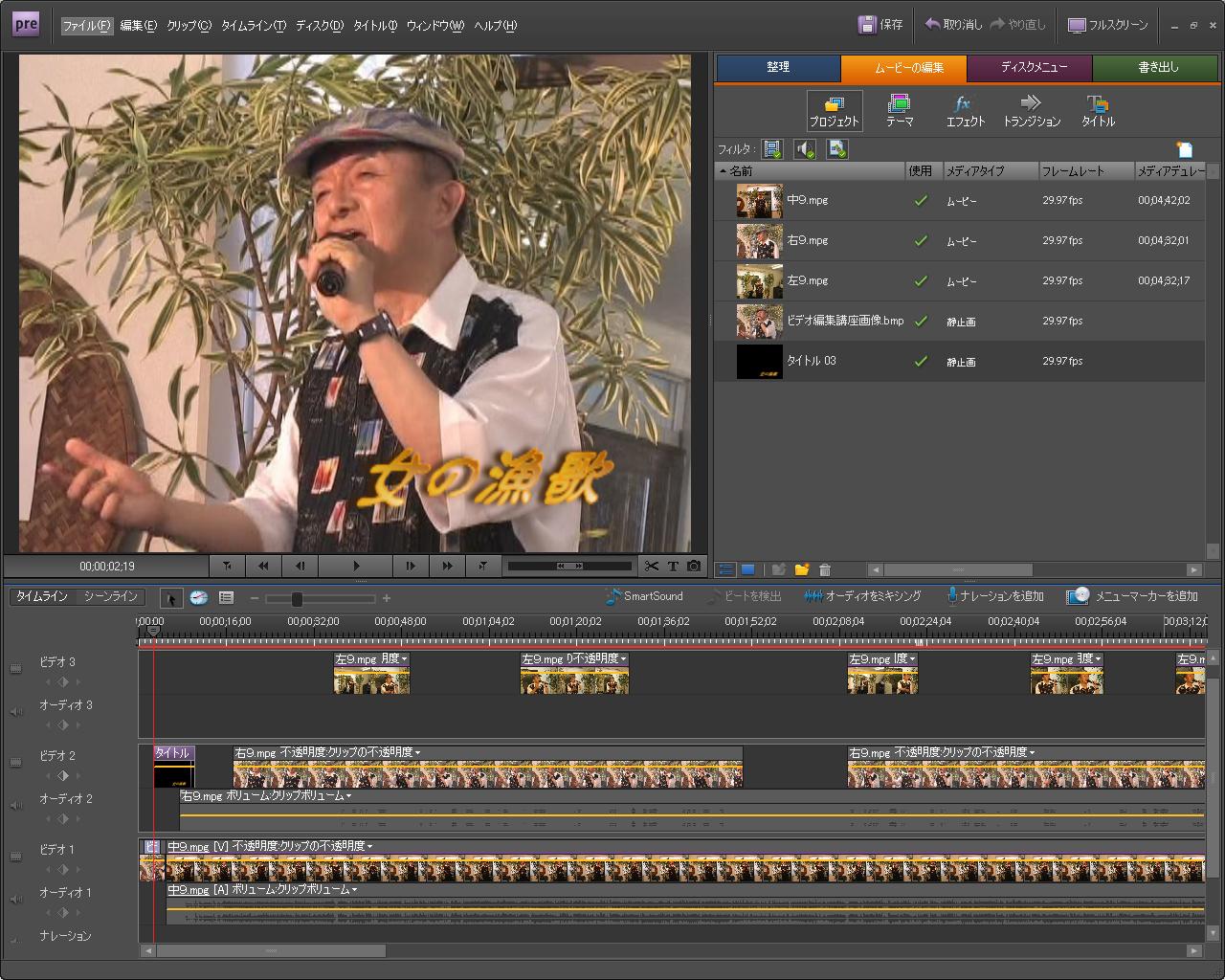
Task: Select the scissors split clip tool
Action: (652, 567)
